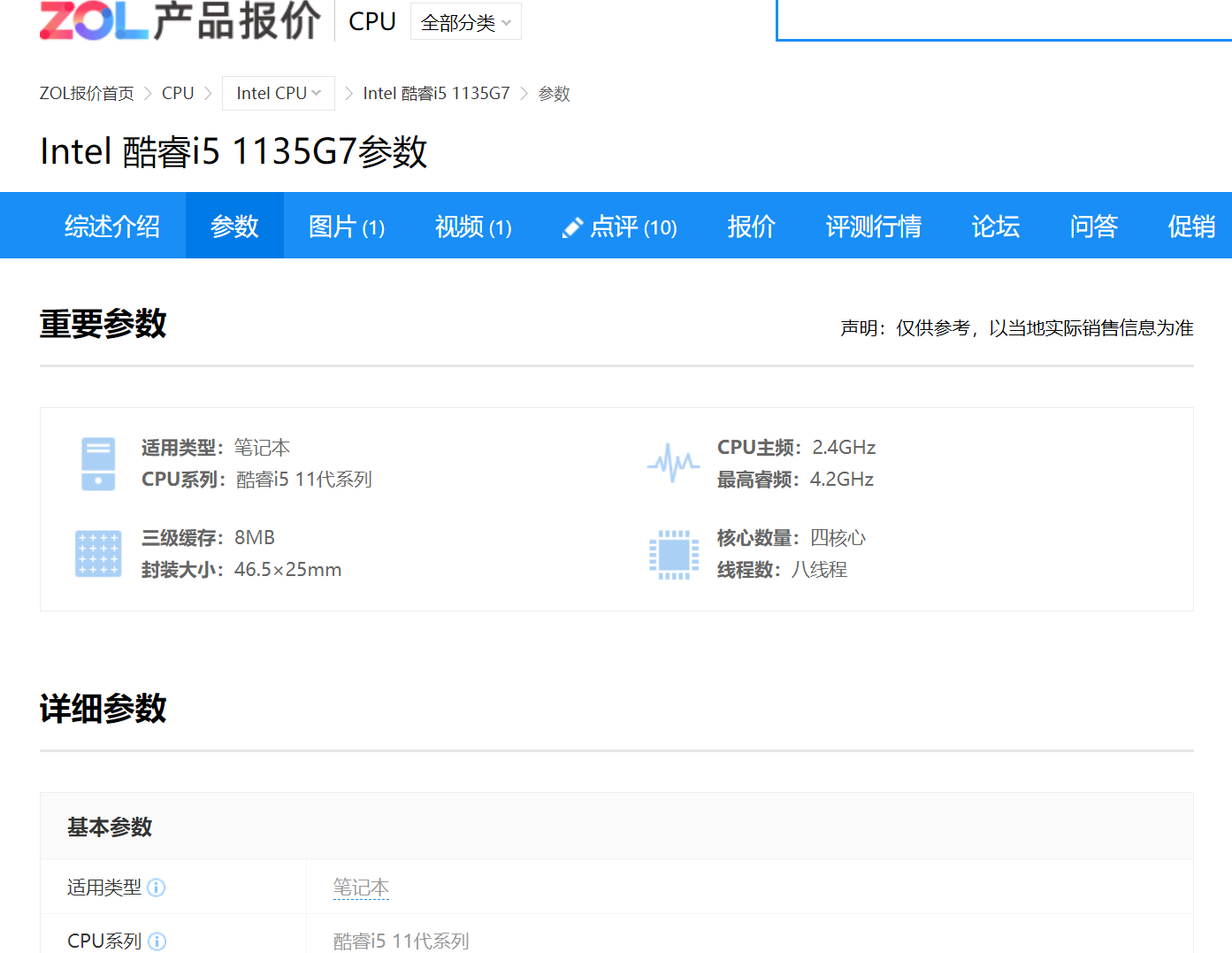1232x953 pixels.
Task: Click the 四核心 value
Action: point(838,538)
